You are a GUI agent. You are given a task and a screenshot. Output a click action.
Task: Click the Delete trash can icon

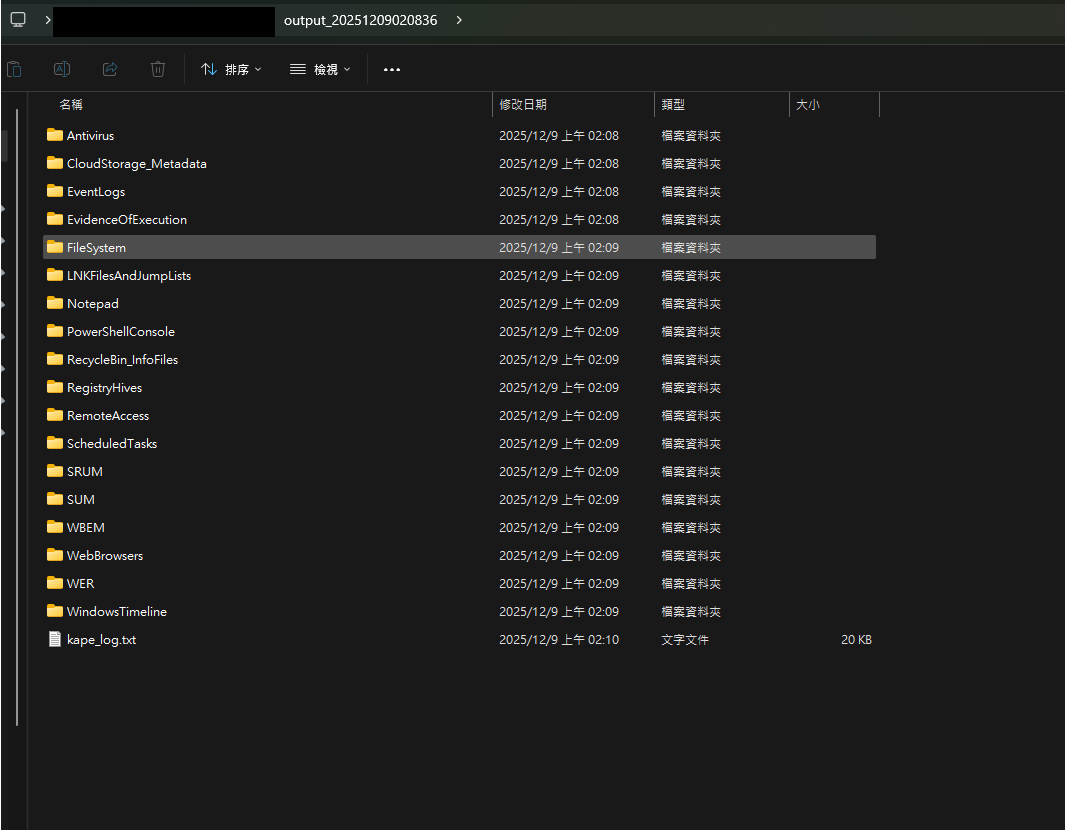(158, 69)
